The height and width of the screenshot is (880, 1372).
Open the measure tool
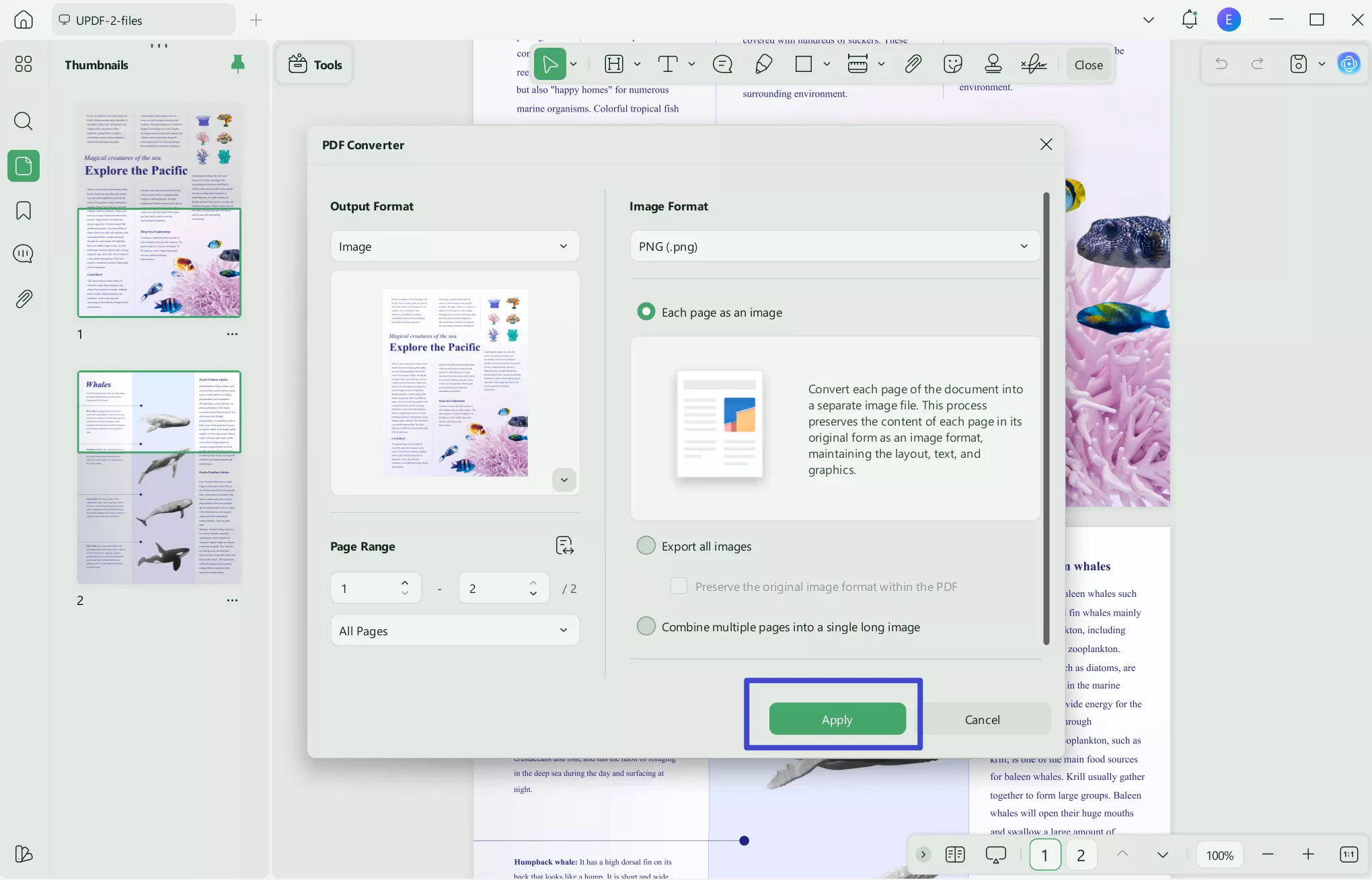coord(859,63)
